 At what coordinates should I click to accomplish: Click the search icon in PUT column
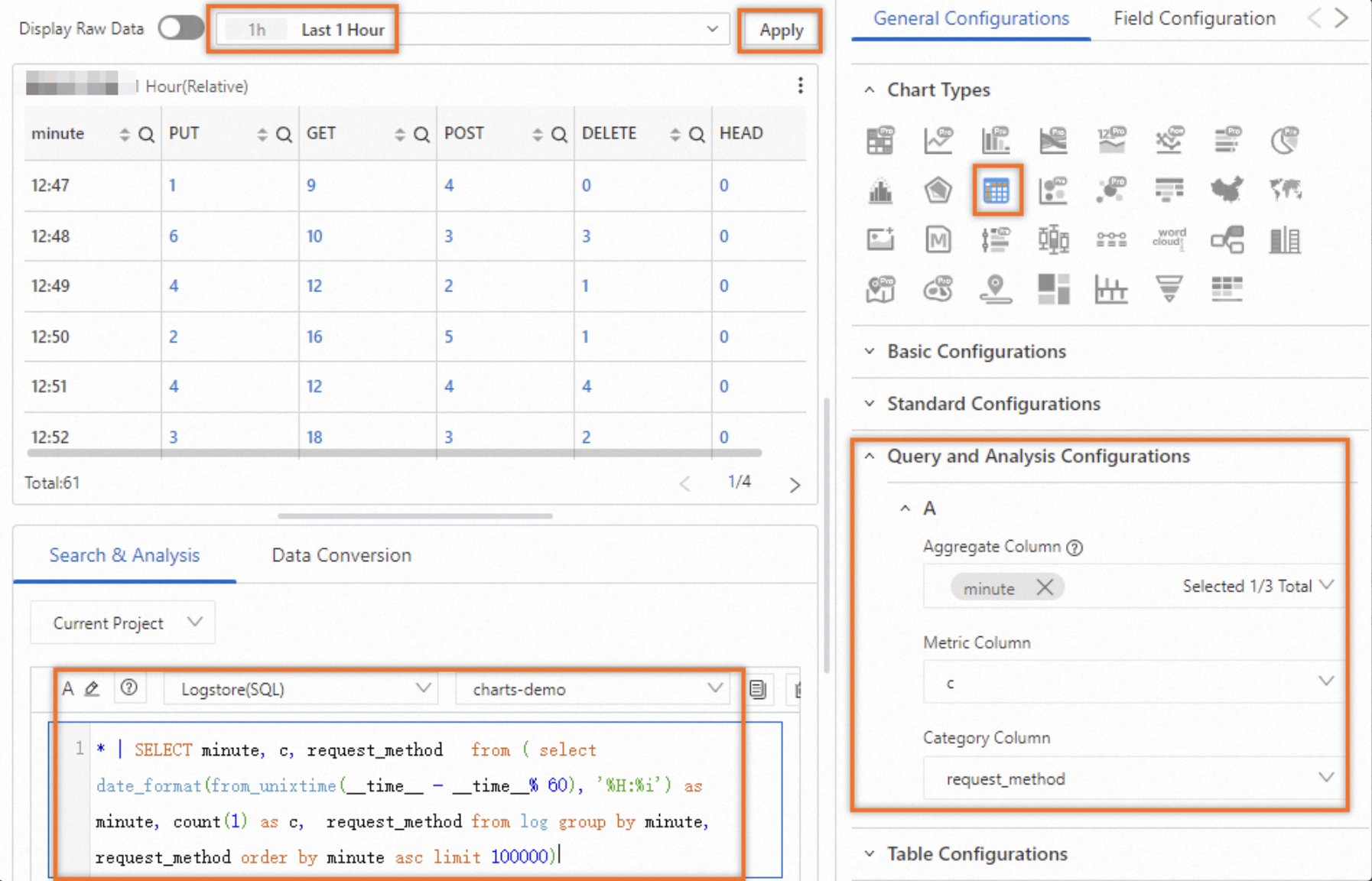[x=284, y=135]
